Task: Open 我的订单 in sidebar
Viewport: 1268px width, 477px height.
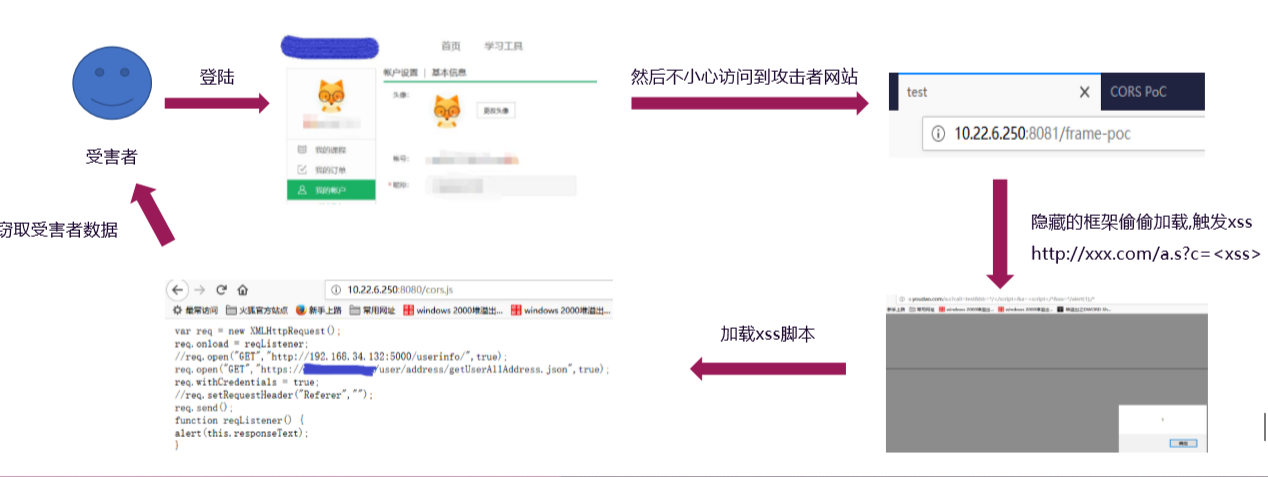Action: (331, 170)
